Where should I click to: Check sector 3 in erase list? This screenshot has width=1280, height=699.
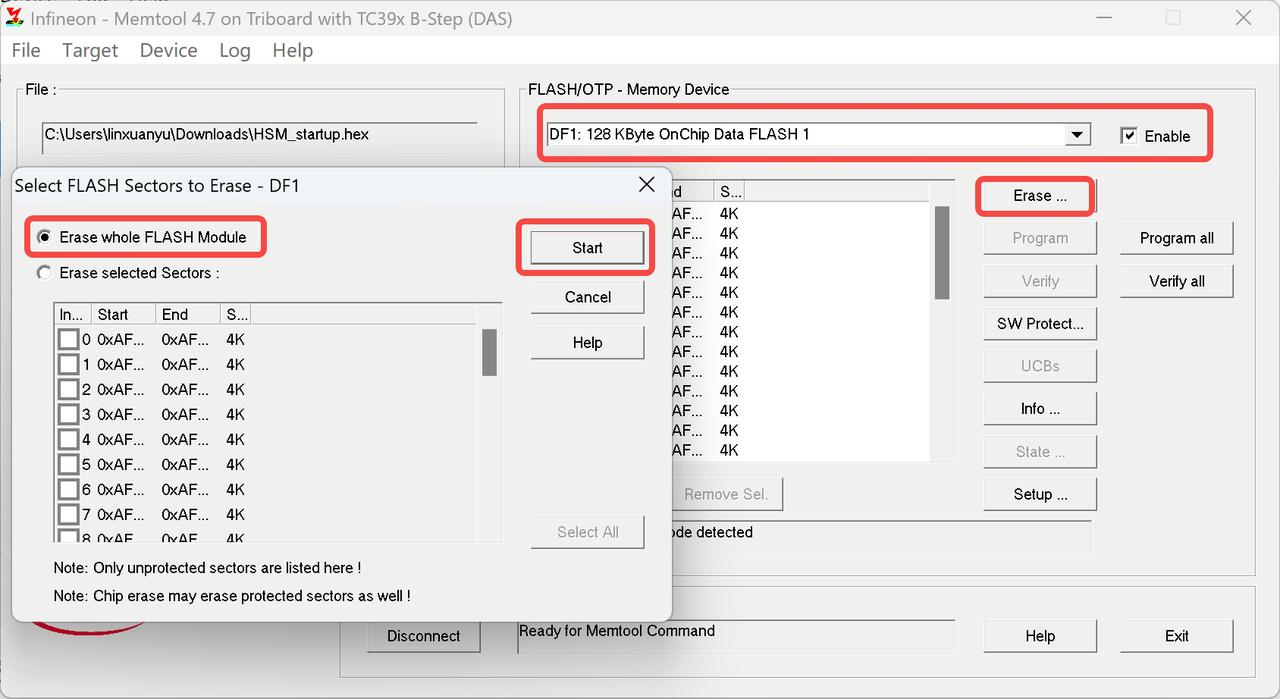[68, 414]
